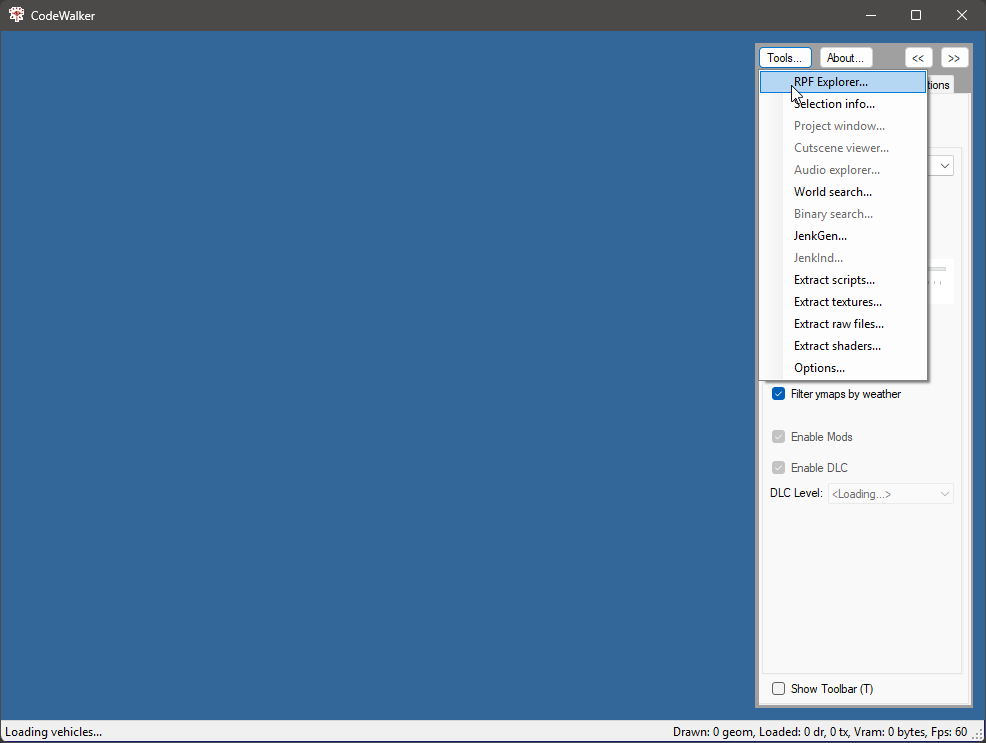The width and height of the screenshot is (986, 743).
Task: Enable the Show Toolbar (T) checkbox
Action: [778, 689]
